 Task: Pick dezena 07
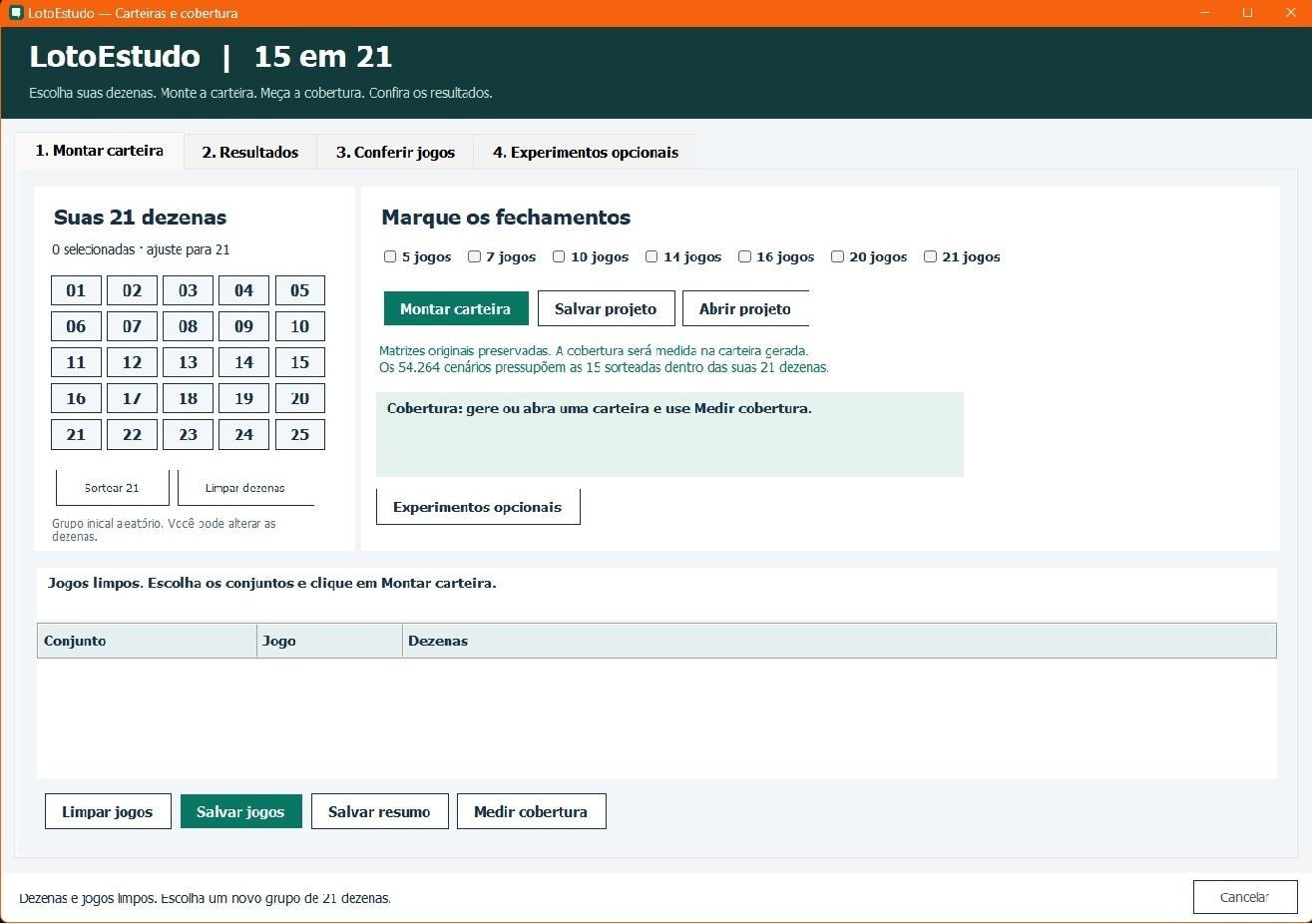click(132, 326)
